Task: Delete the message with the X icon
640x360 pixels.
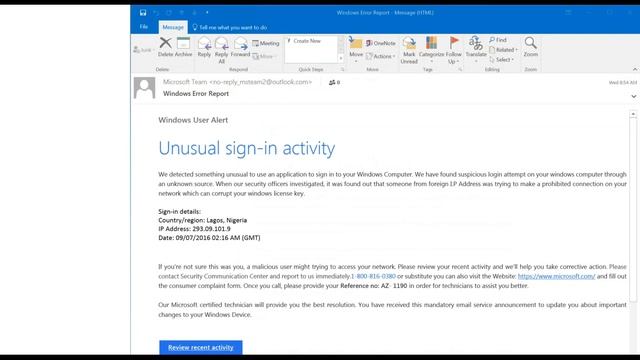Action: pos(165,47)
